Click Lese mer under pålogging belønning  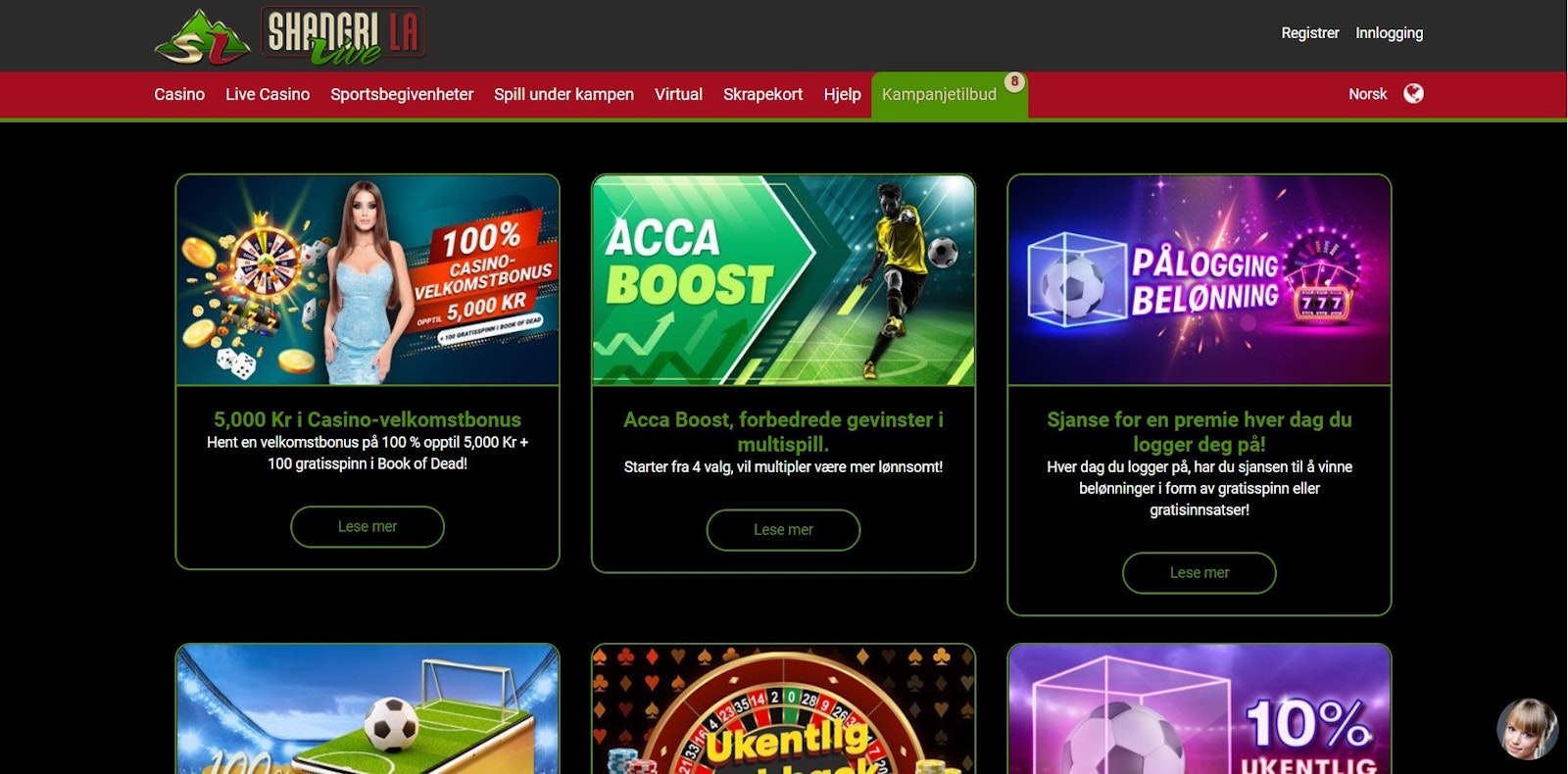[1199, 573]
